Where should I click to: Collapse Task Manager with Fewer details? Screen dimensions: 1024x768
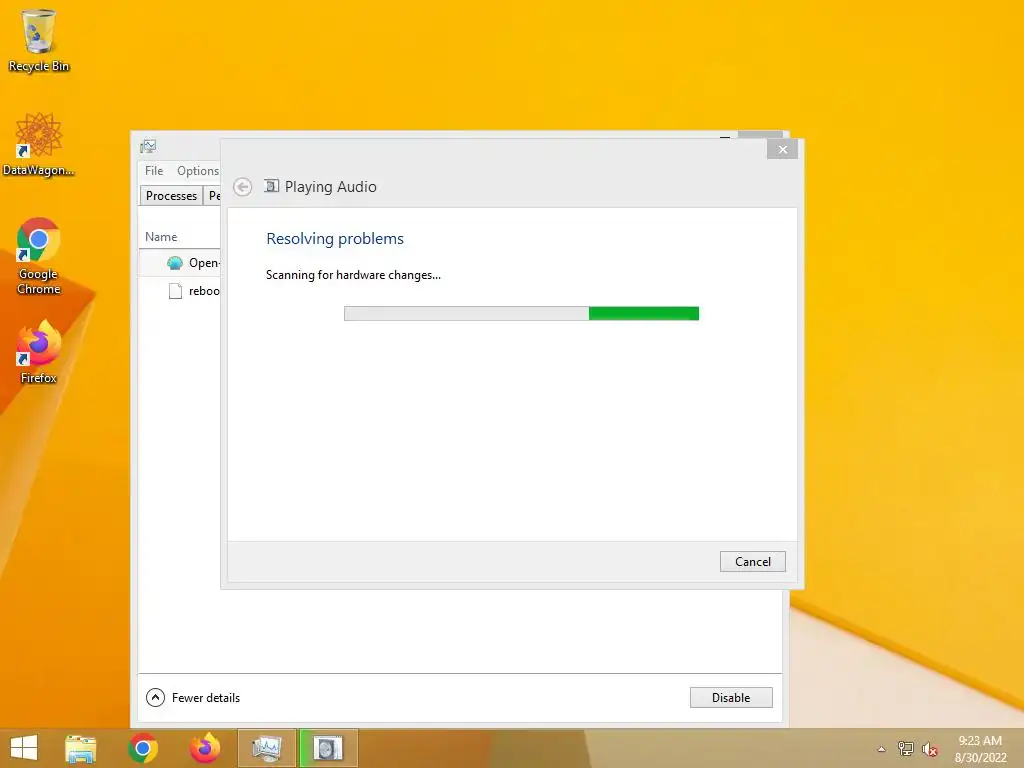click(x=193, y=697)
